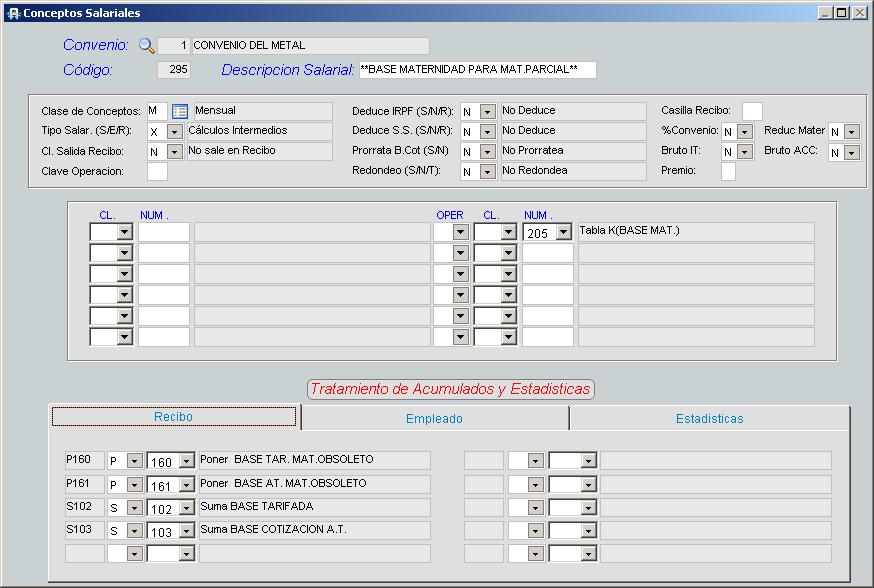
Task: Expand the Redondeo (S/N/T) dropdown
Action: tap(488, 172)
